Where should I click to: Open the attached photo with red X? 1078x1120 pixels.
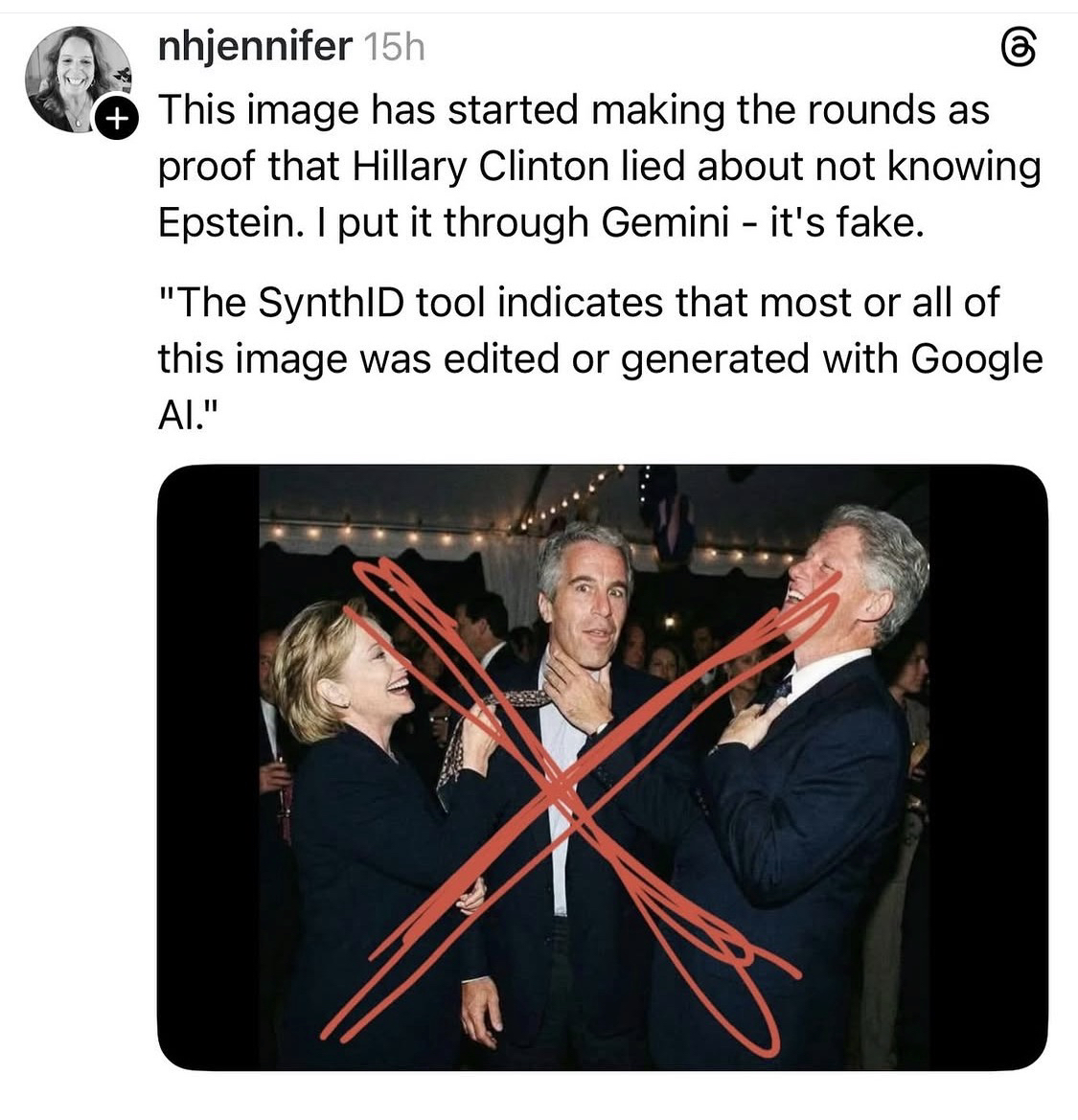point(602,767)
